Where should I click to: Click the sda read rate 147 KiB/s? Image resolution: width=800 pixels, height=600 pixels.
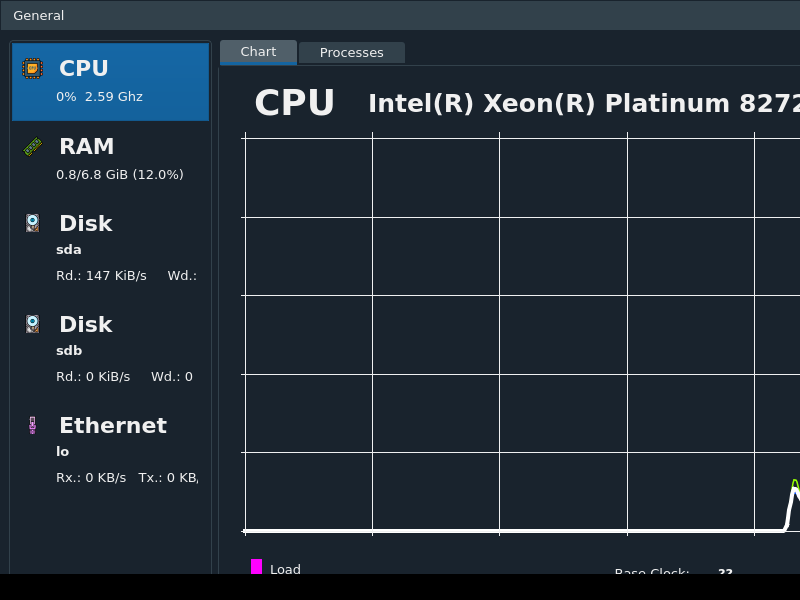coord(102,276)
